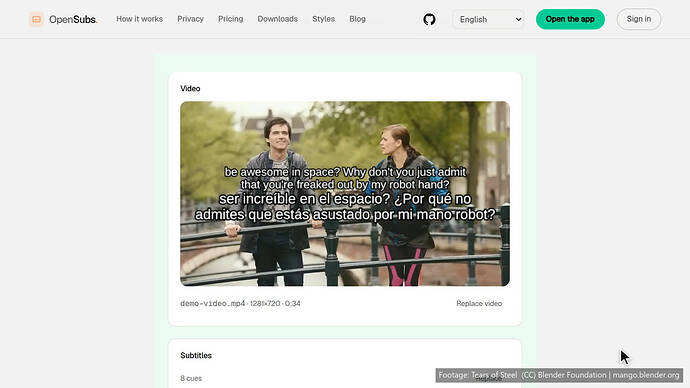
Task: Open the Styles page
Action: (323, 19)
